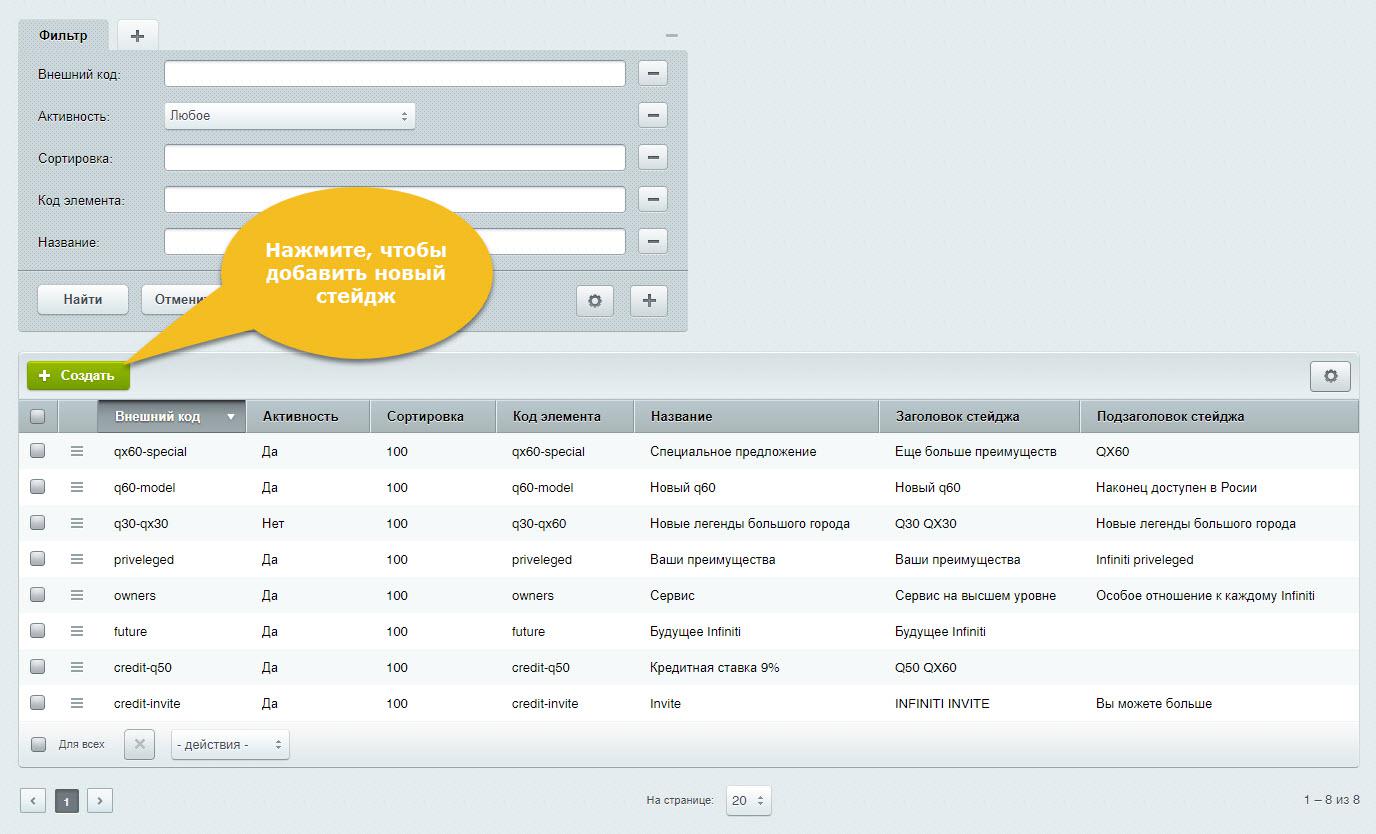Open row menu for q60-model

tap(77, 487)
